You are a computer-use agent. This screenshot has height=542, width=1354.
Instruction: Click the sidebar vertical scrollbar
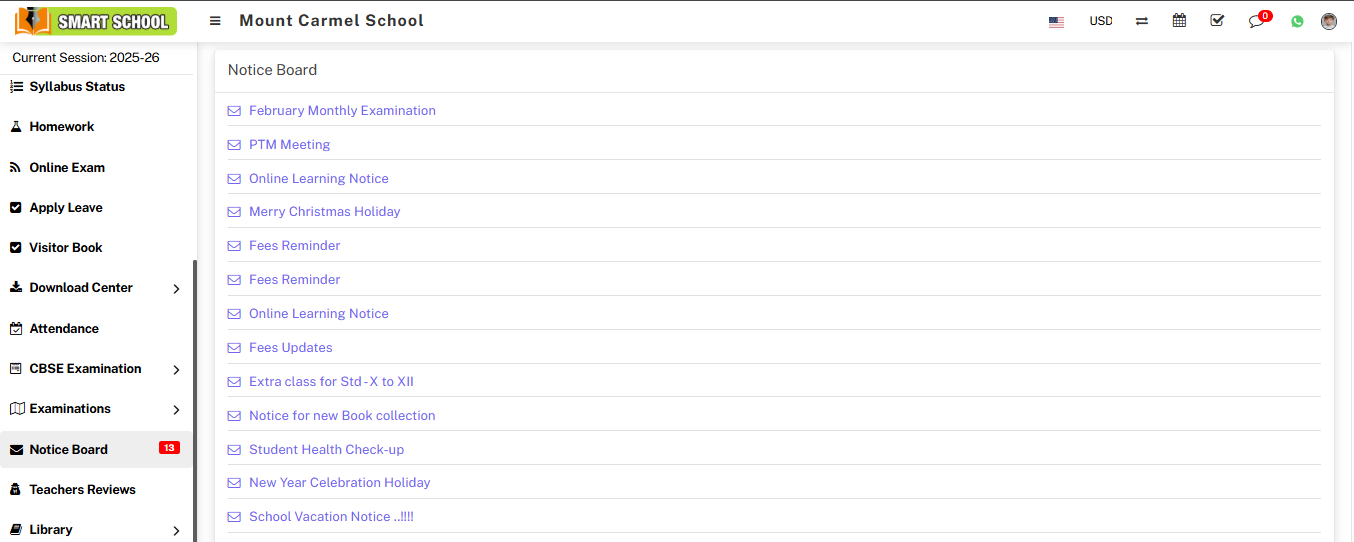click(195, 400)
